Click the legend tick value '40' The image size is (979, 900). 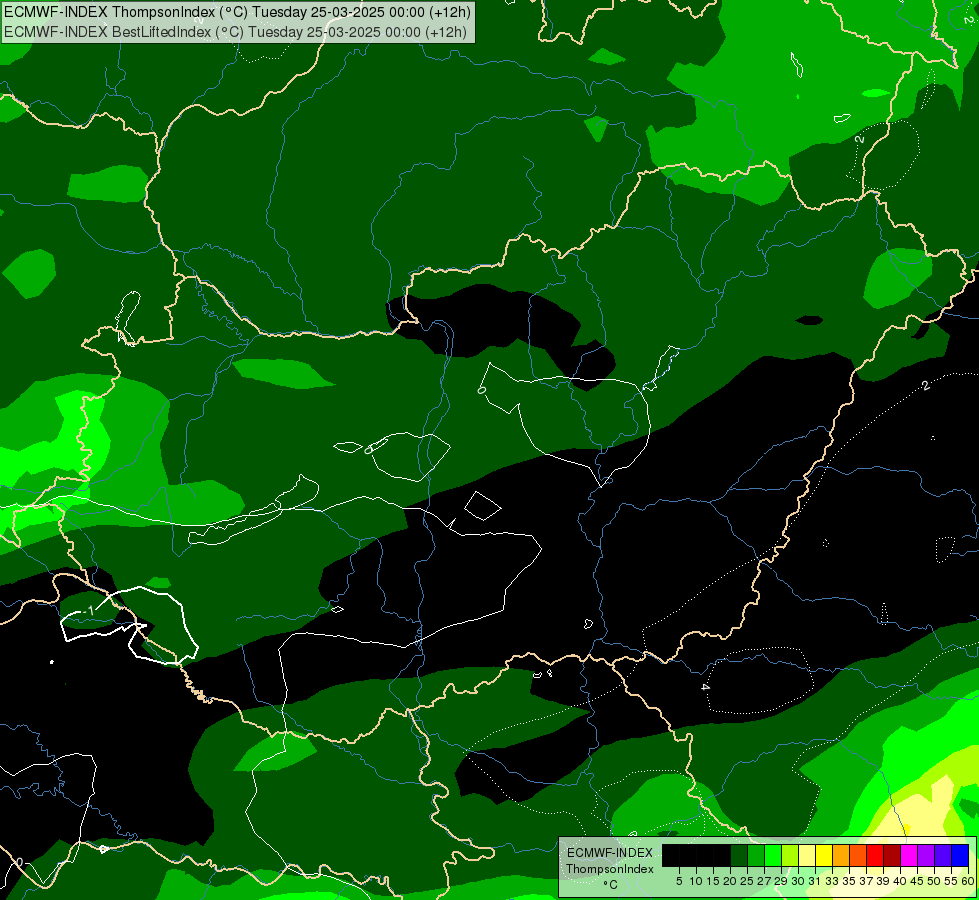point(900,881)
